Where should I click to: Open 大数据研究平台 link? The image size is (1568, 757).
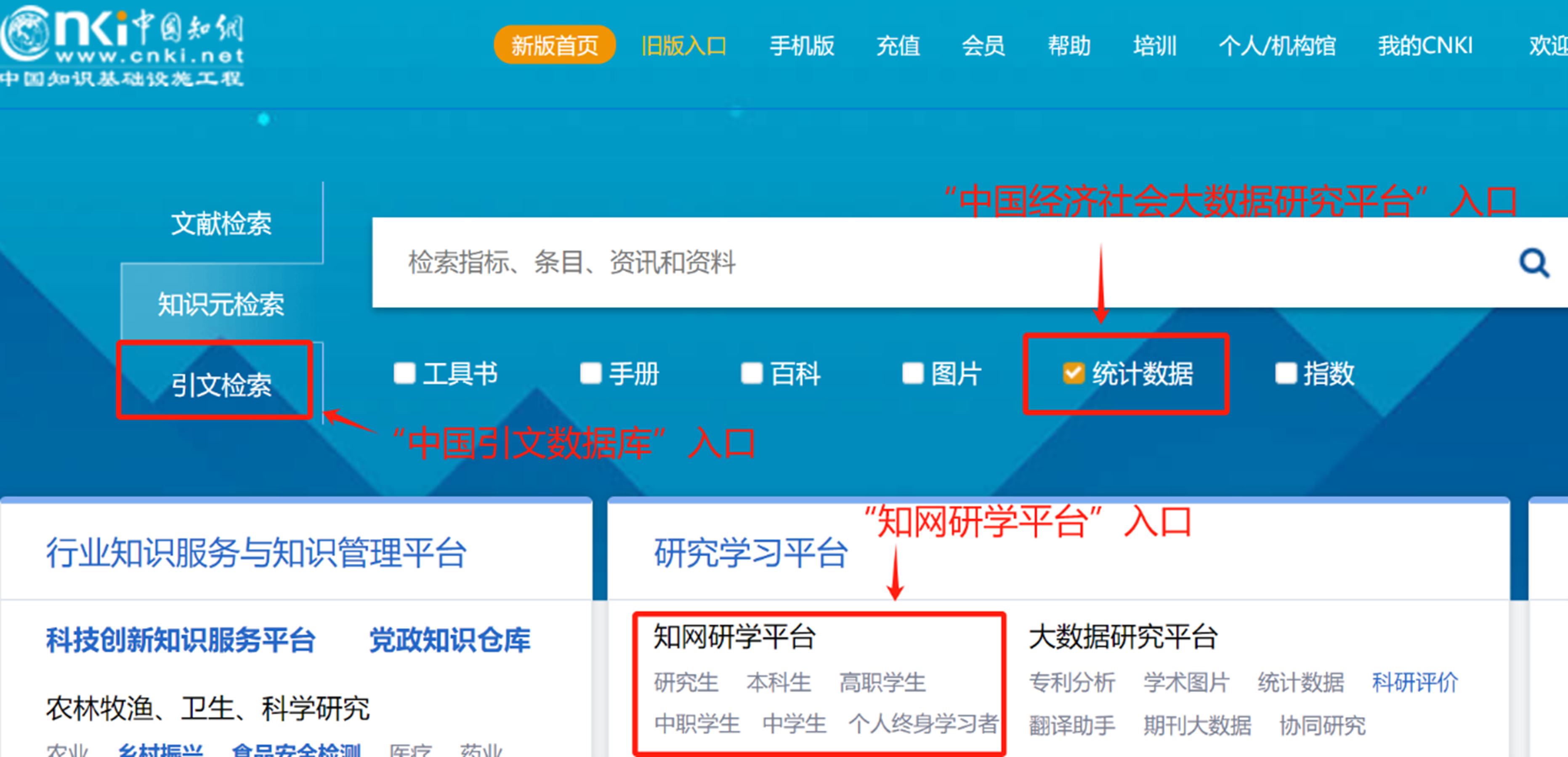point(1122,637)
